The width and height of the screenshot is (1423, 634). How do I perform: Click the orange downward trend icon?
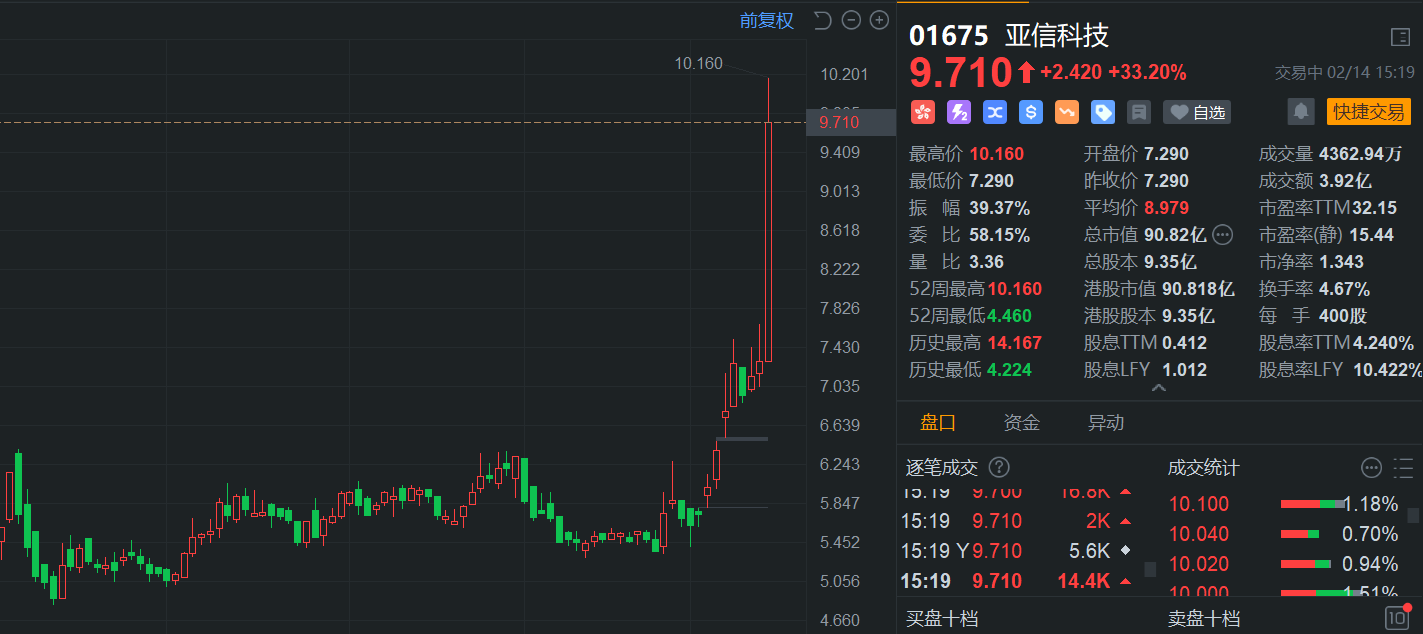coord(1067,112)
